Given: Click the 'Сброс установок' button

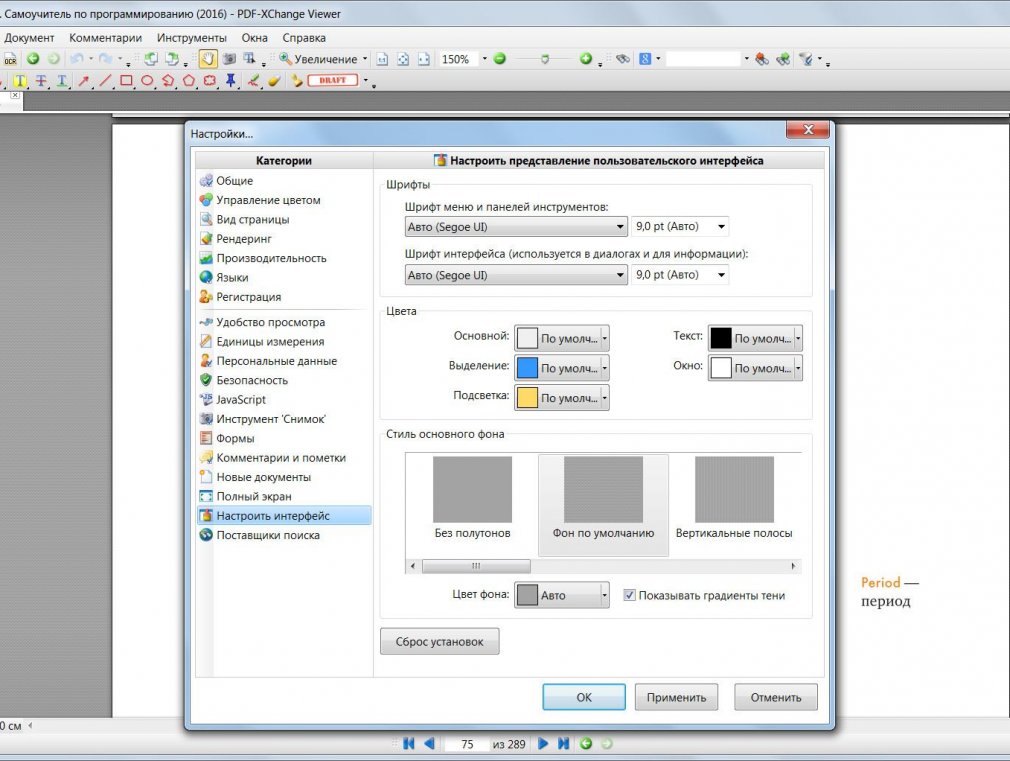Looking at the screenshot, I should click(x=439, y=642).
